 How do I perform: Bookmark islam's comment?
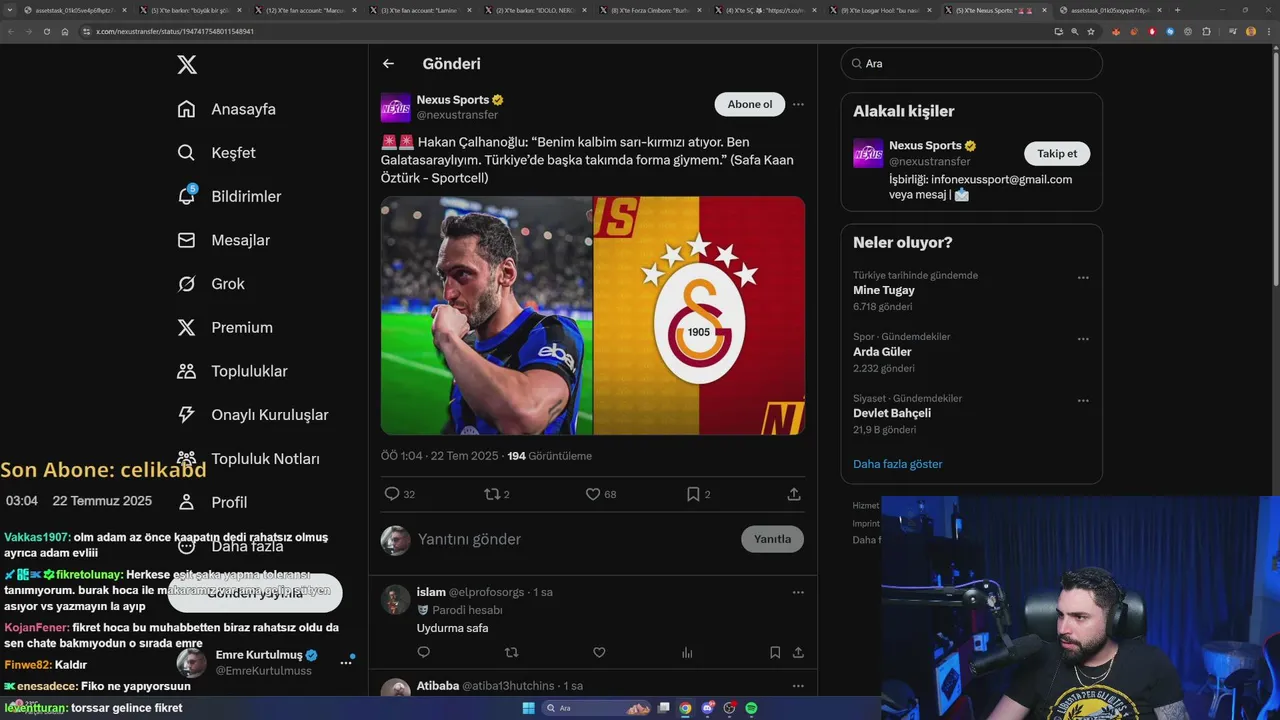(x=775, y=652)
